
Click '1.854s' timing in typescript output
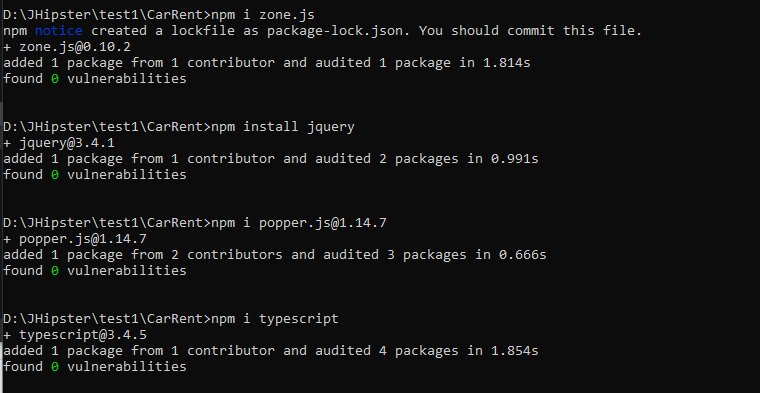click(514, 351)
